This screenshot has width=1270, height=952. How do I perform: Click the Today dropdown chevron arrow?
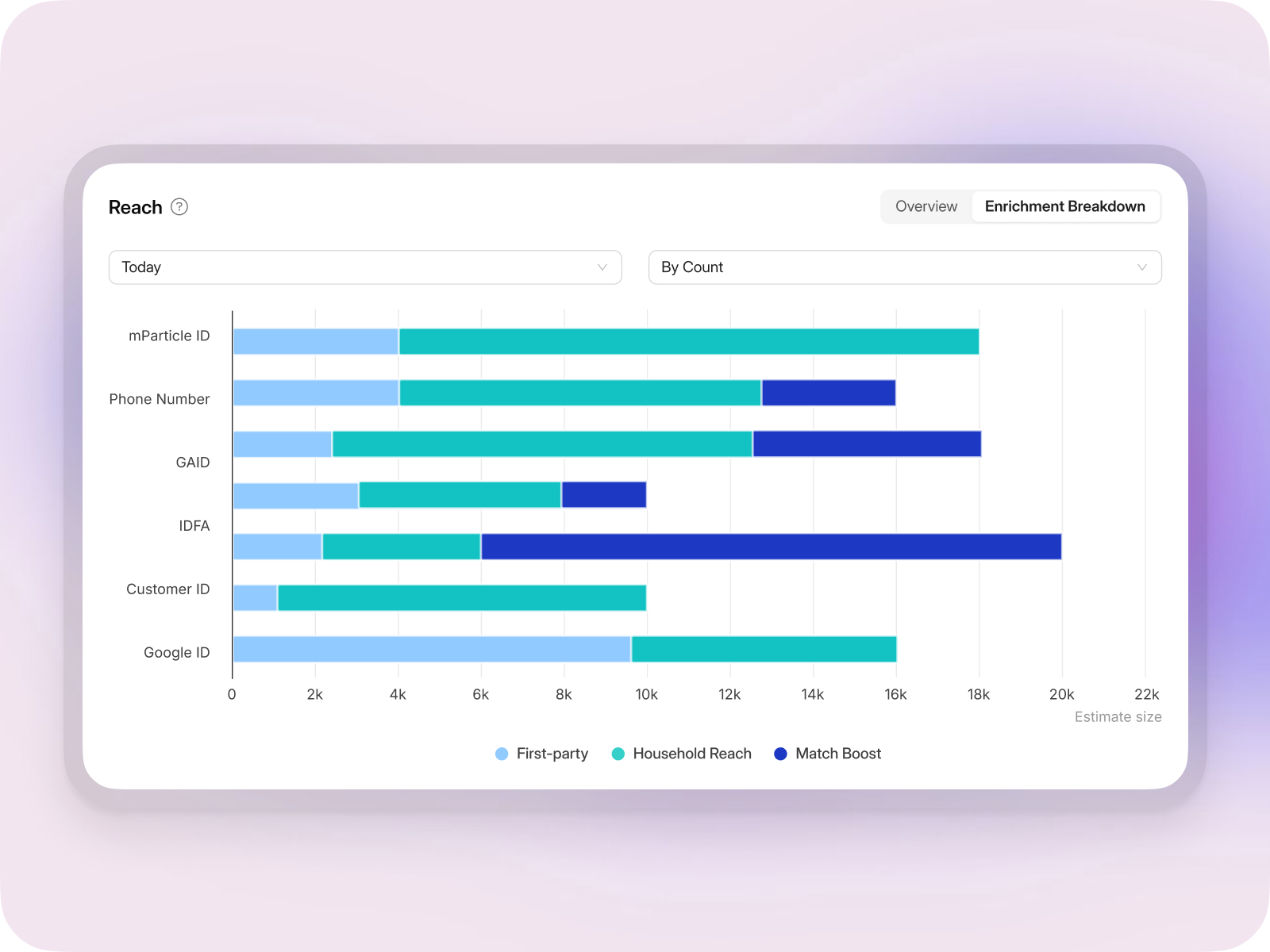pyautogui.click(x=602, y=267)
